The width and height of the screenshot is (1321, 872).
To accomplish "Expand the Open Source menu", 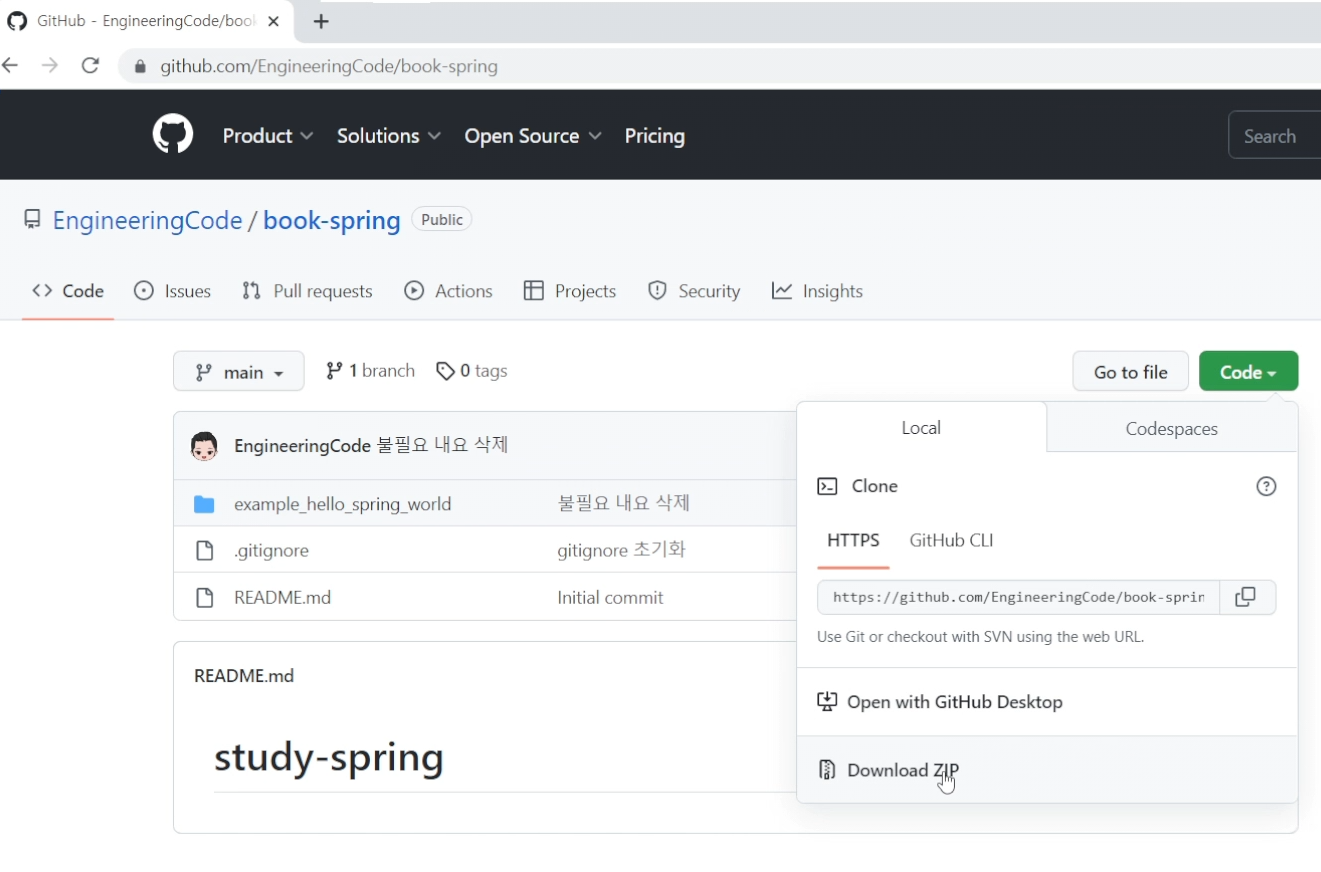I will 533,136.
